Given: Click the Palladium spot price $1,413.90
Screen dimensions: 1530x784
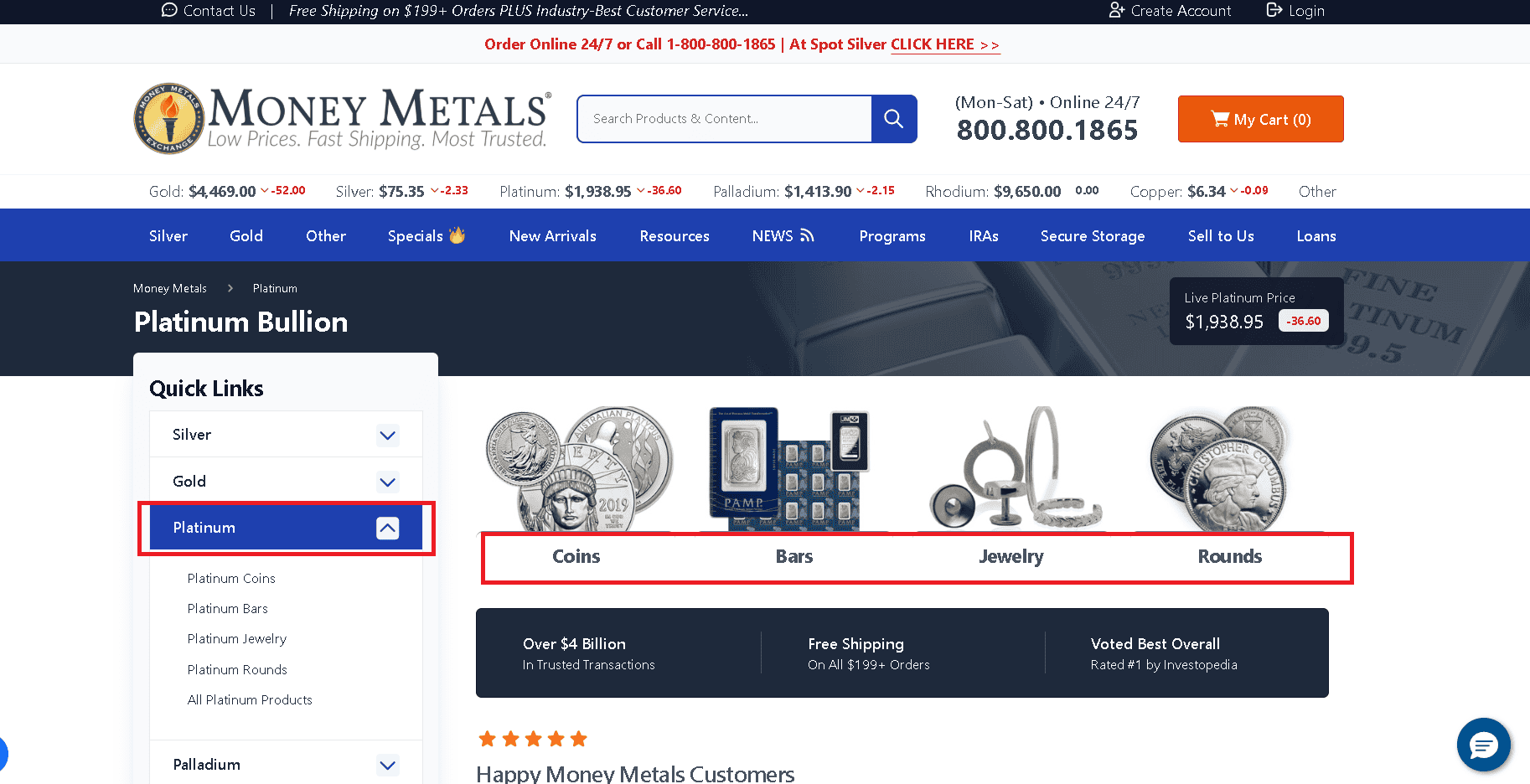Looking at the screenshot, I should click(x=818, y=191).
